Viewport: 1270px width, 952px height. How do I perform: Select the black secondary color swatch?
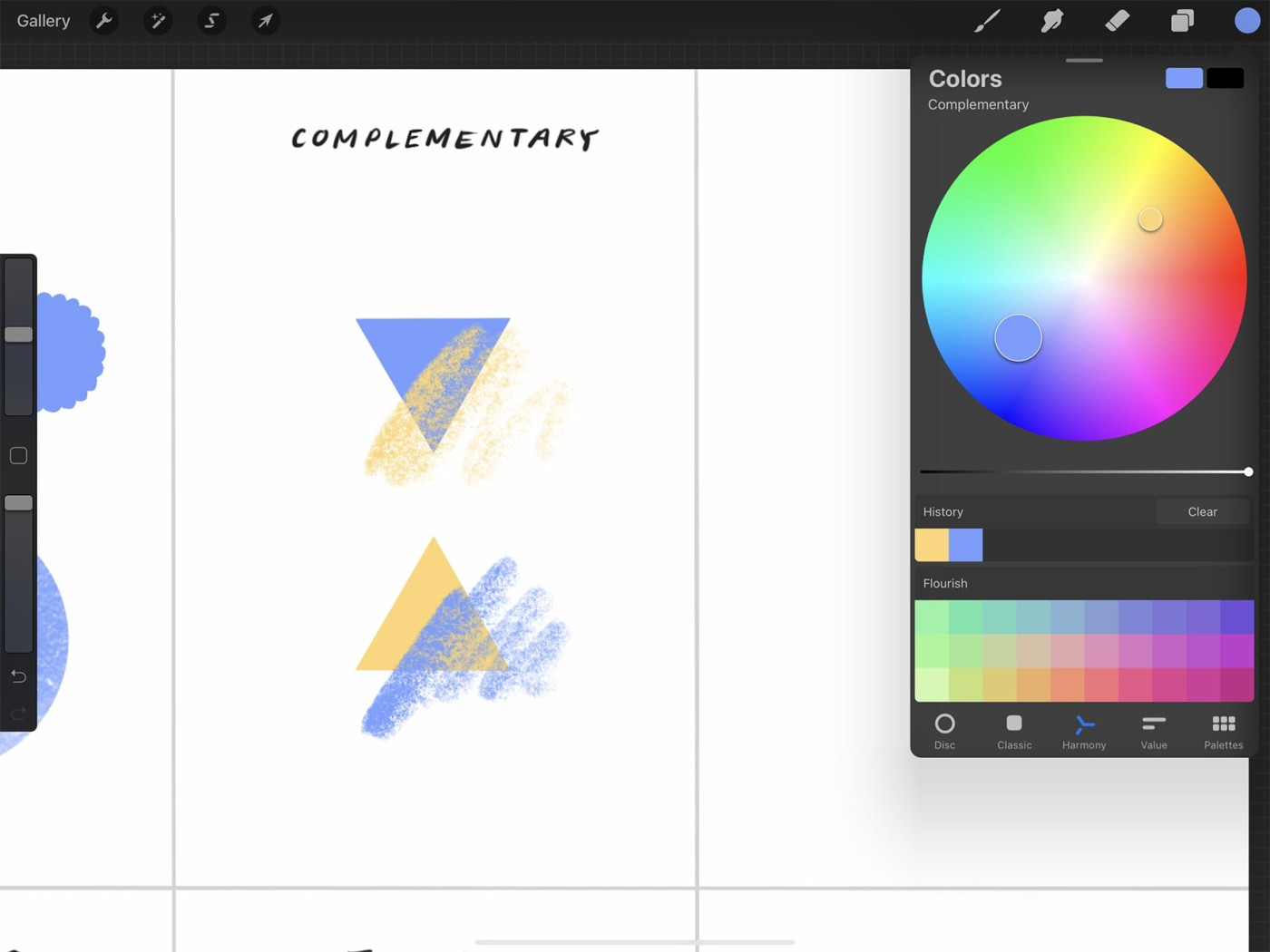pyautogui.click(x=1225, y=78)
